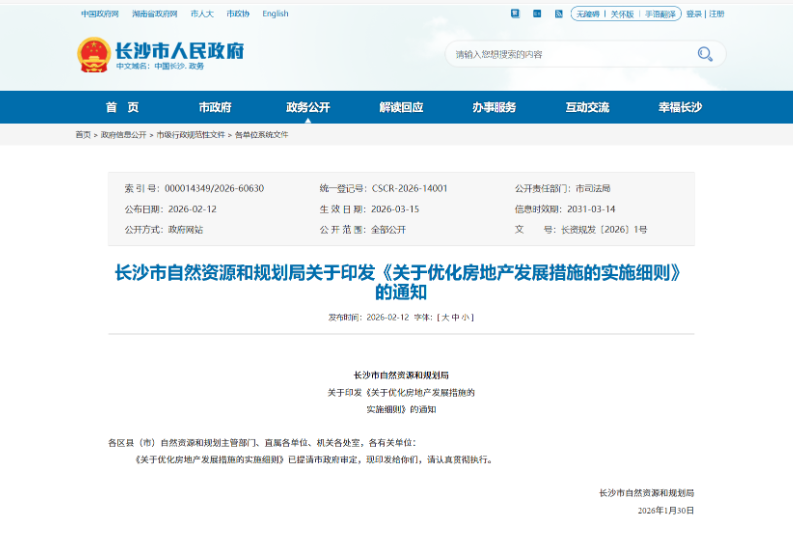The width and height of the screenshot is (793, 539).
Task: Switch site language to English
Action: [x=275, y=14]
